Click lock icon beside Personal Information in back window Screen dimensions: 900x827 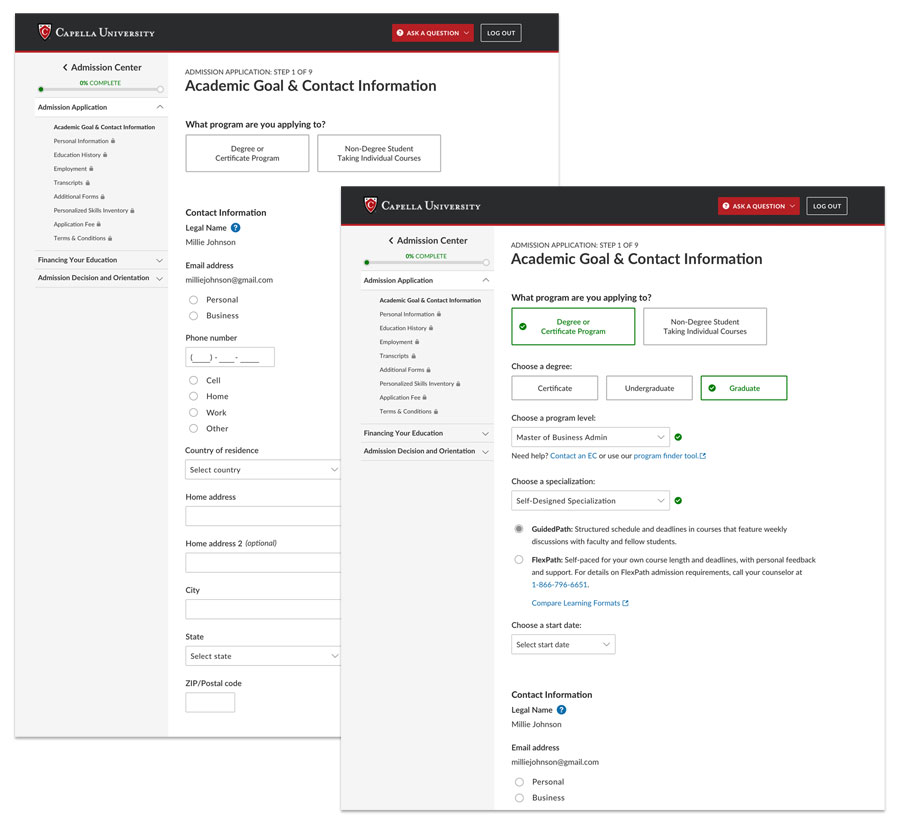click(113, 141)
